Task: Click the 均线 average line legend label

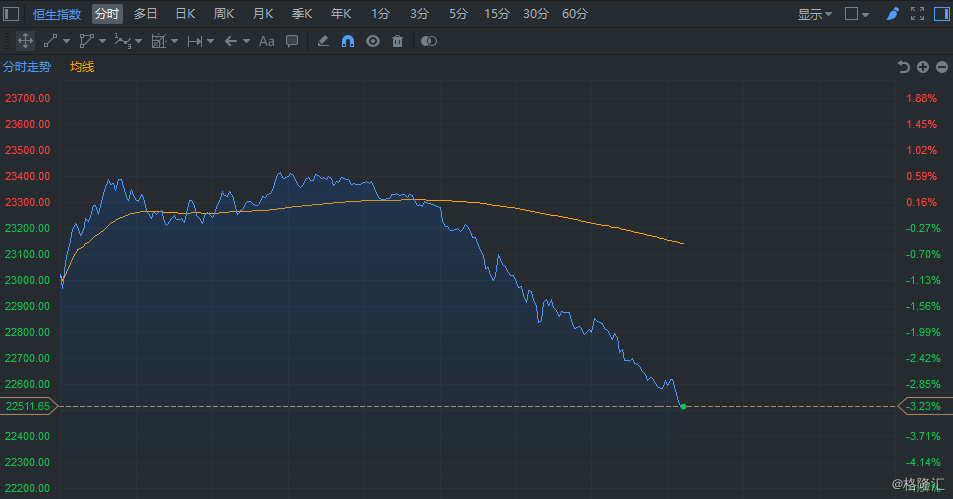Action: [x=82, y=67]
